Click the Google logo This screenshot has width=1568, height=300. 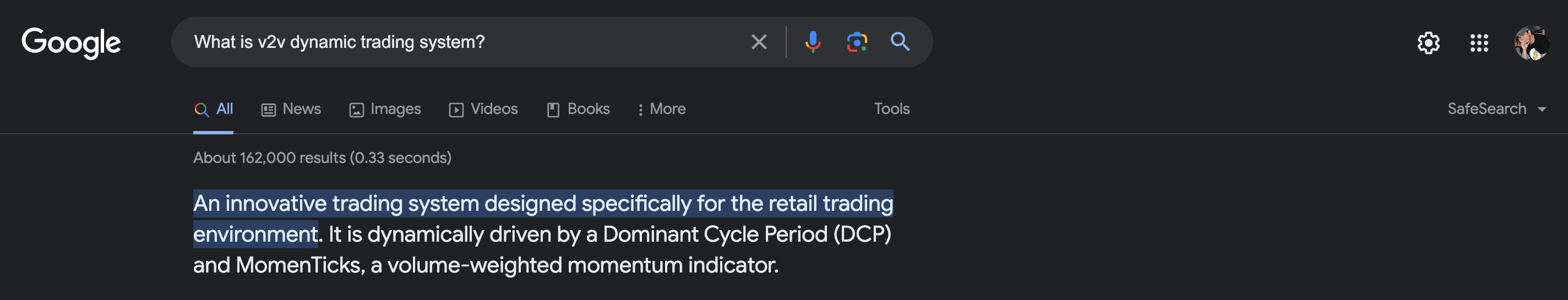70,42
